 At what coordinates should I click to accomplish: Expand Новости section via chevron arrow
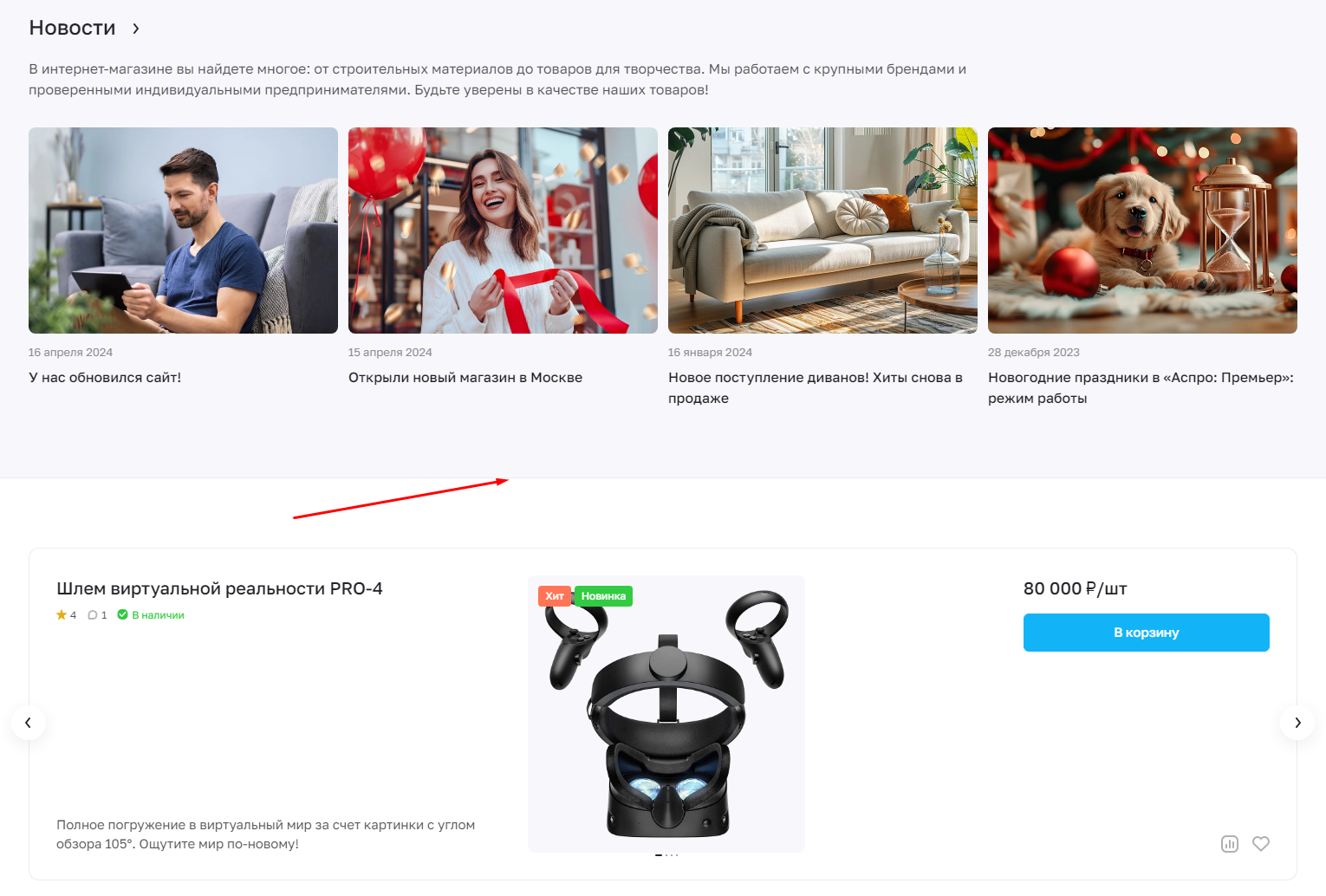[x=136, y=29]
